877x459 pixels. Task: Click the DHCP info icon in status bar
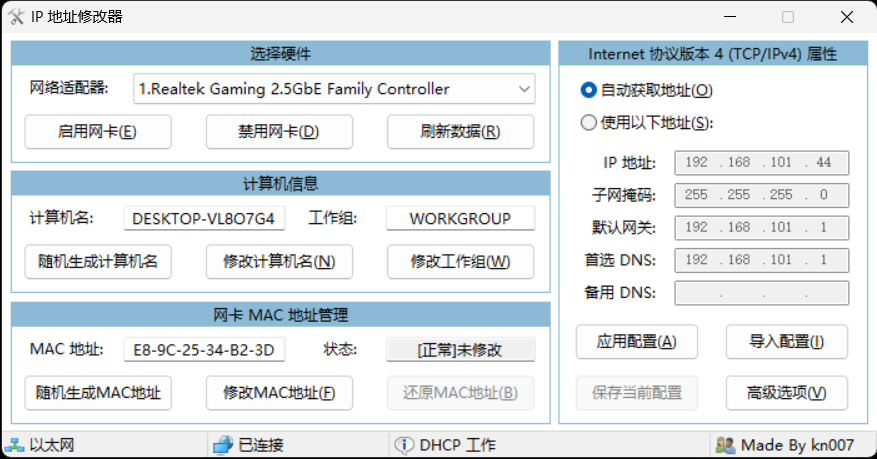(x=404, y=445)
